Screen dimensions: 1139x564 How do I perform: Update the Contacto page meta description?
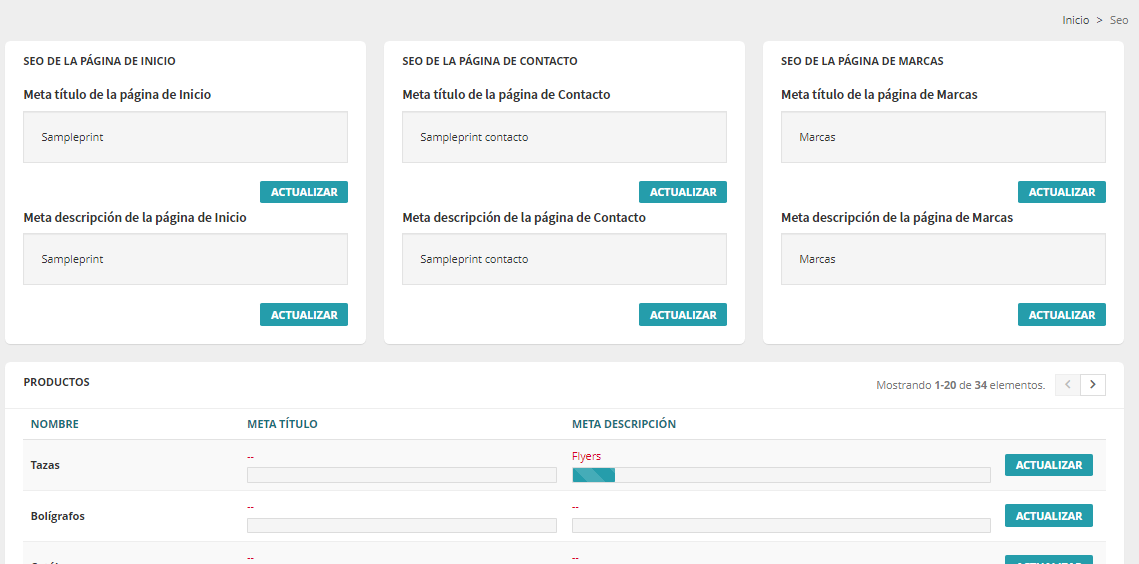(x=683, y=314)
